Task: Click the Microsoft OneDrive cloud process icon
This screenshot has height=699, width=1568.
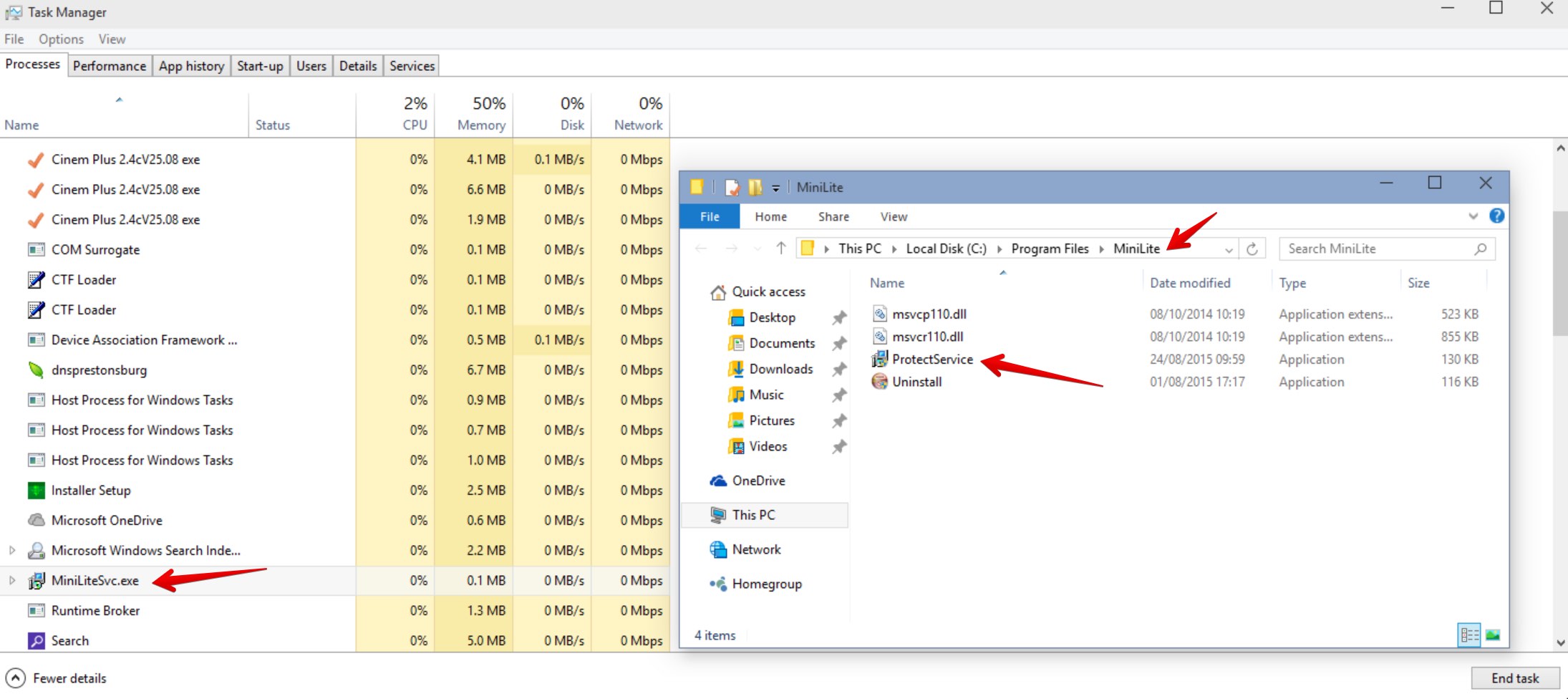Action: pyautogui.click(x=36, y=521)
